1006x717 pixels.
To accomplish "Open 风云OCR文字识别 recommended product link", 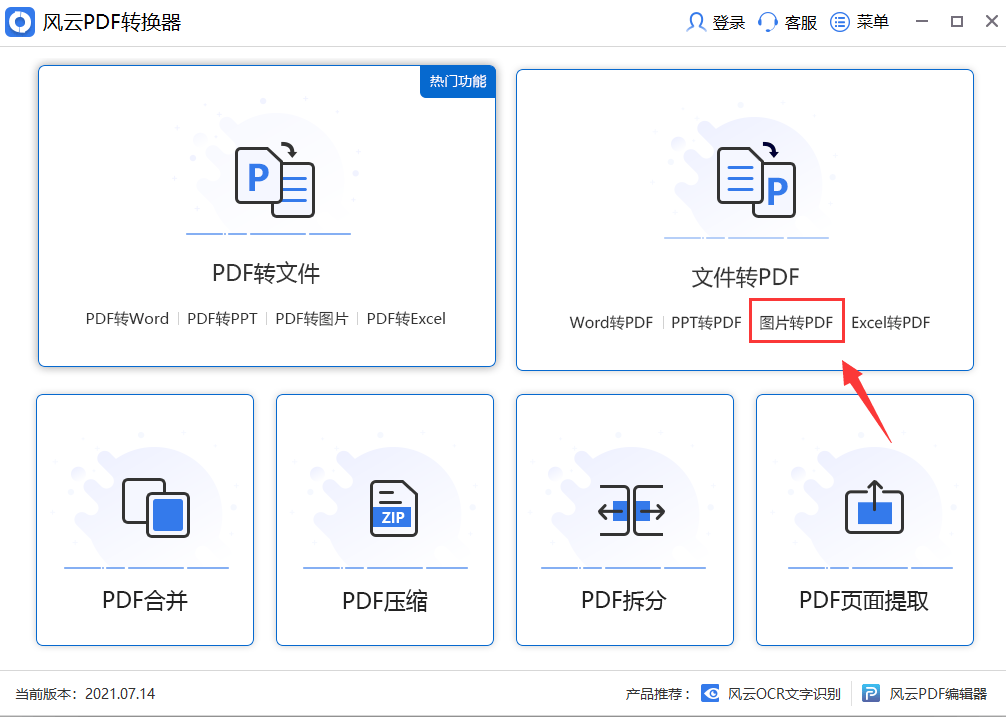I will [784, 694].
